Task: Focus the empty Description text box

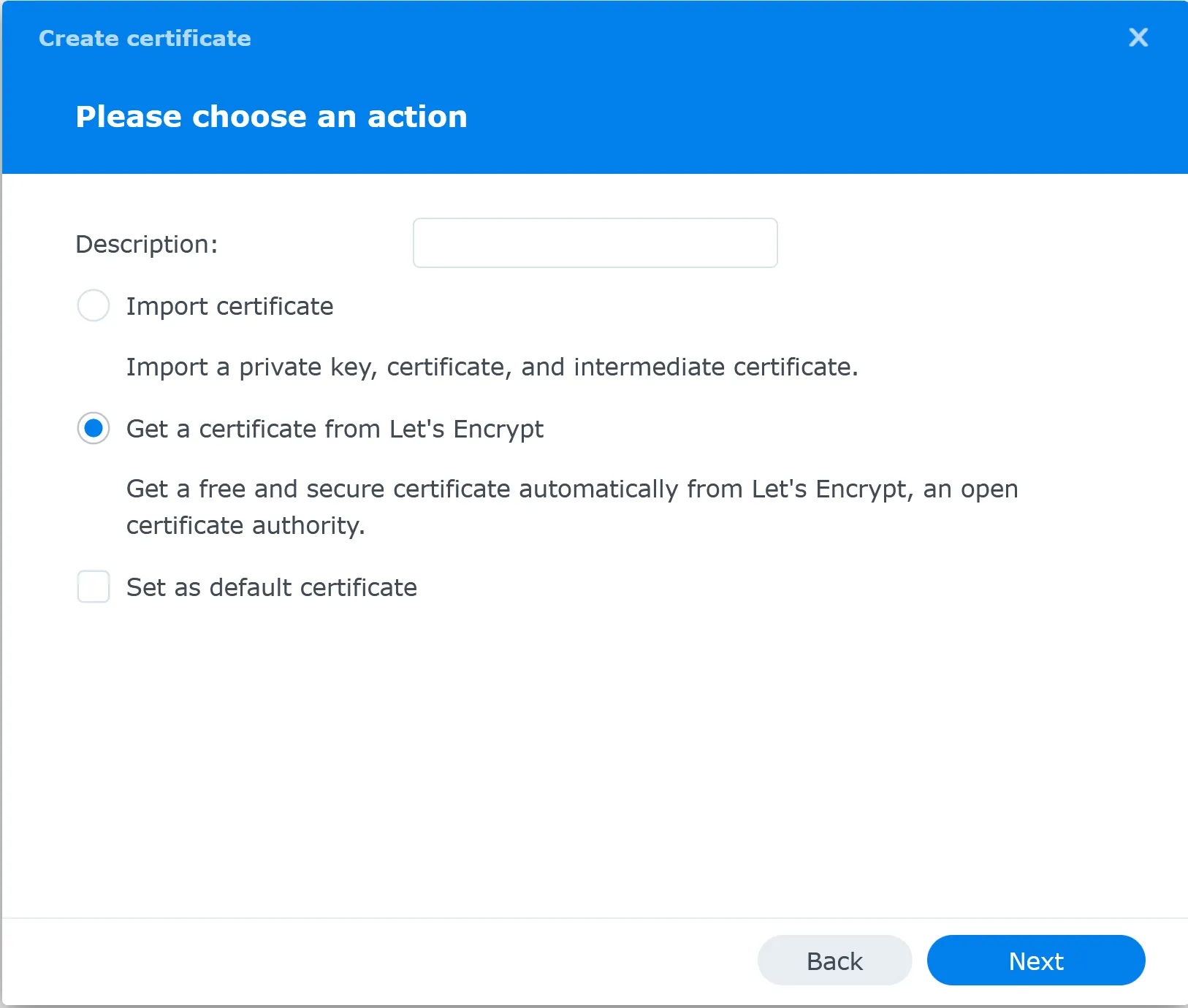Action: tap(595, 243)
